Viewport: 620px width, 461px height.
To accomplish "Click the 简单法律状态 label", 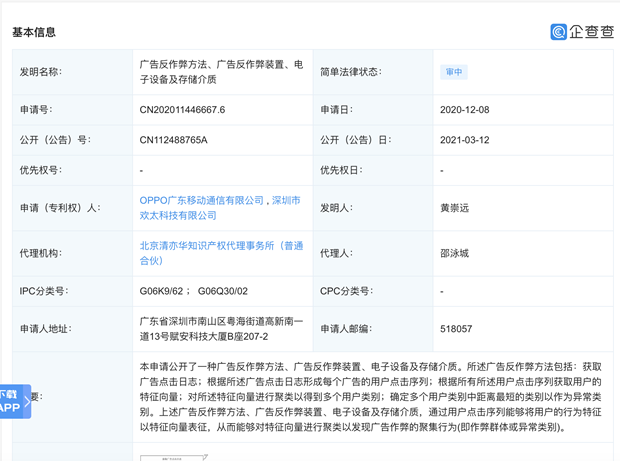I will pos(351,72).
